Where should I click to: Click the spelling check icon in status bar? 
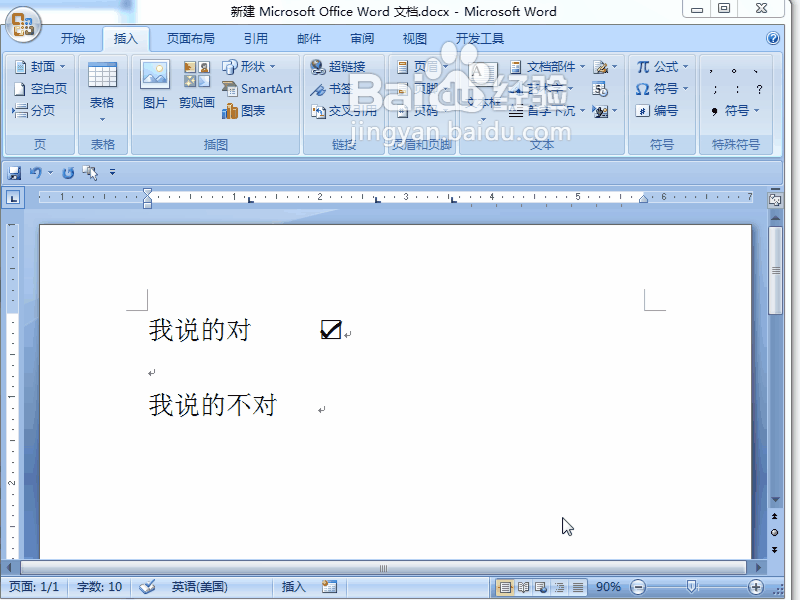146,587
